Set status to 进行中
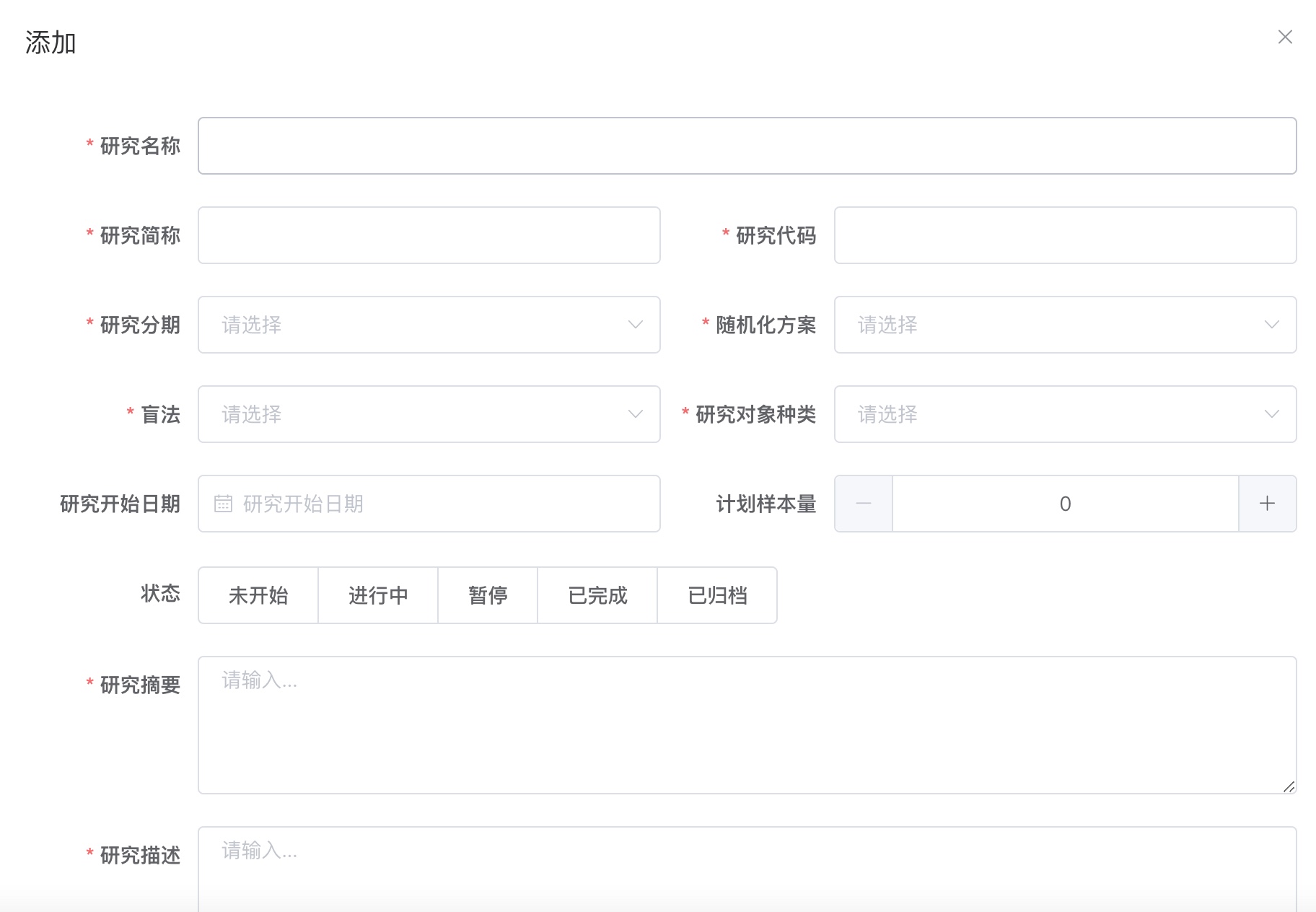The height and width of the screenshot is (912, 1316). pyautogui.click(x=378, y=595)
